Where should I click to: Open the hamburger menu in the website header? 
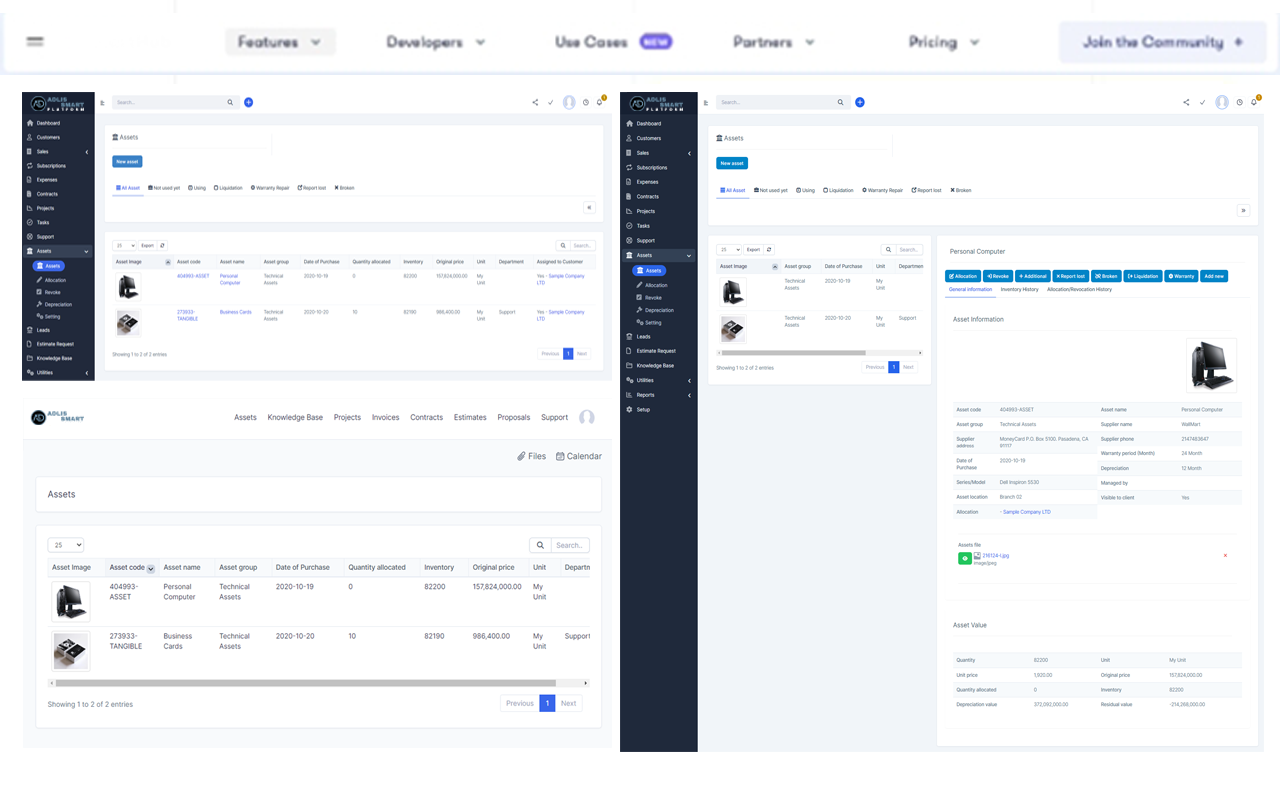click(35, 42)
